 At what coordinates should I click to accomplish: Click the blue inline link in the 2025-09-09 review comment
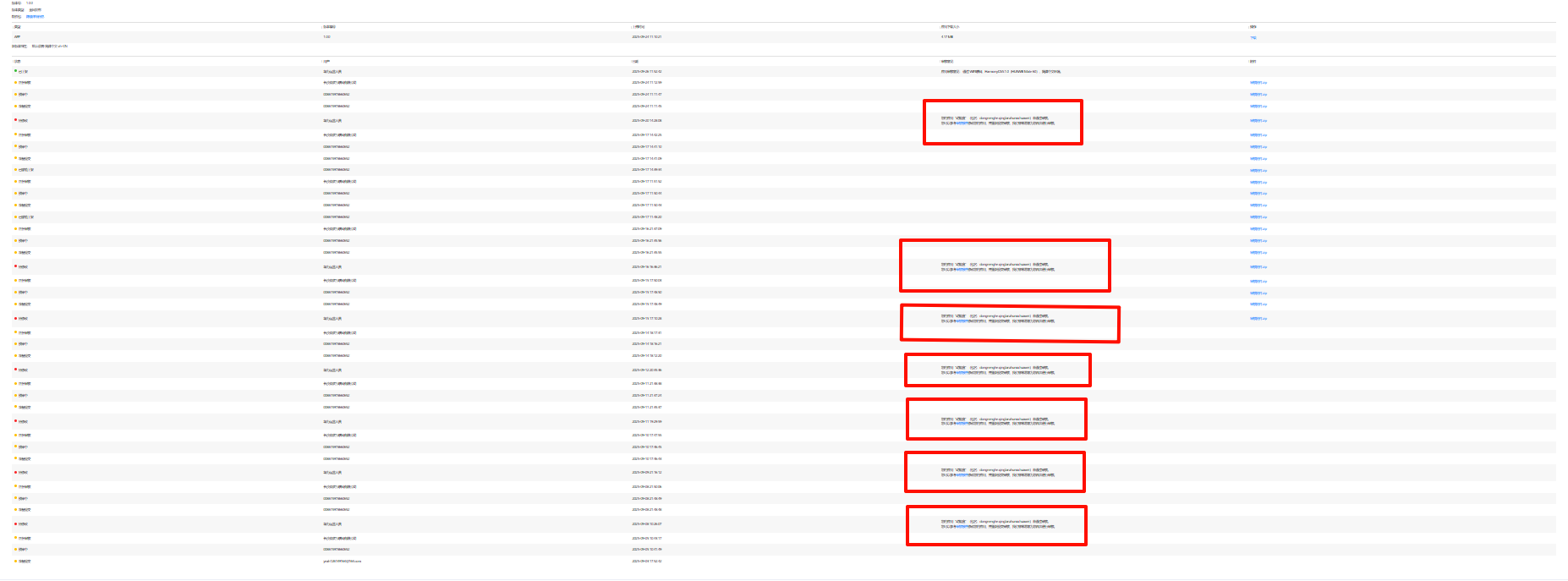pos(962,475)
